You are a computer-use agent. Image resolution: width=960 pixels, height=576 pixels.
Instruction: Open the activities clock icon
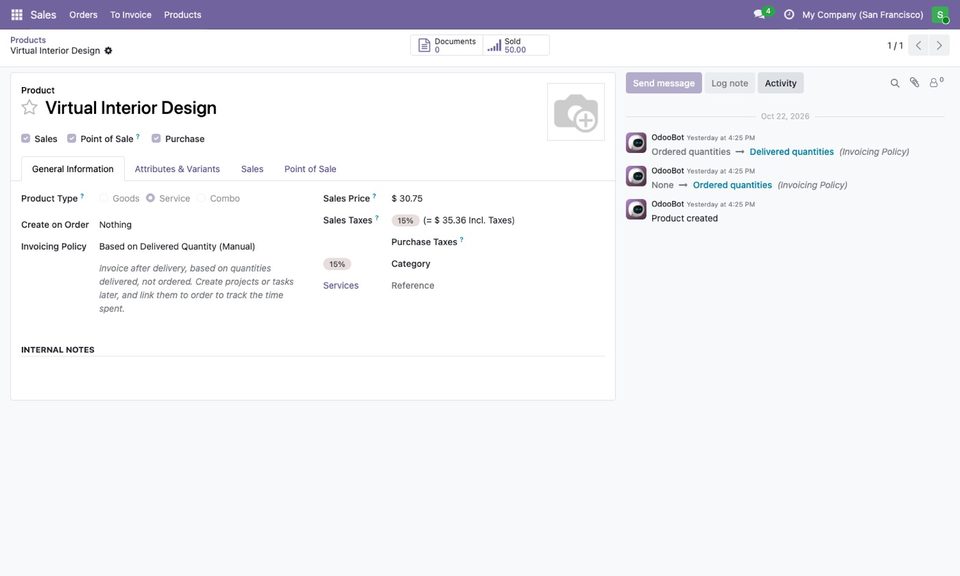tap(789, 15)
